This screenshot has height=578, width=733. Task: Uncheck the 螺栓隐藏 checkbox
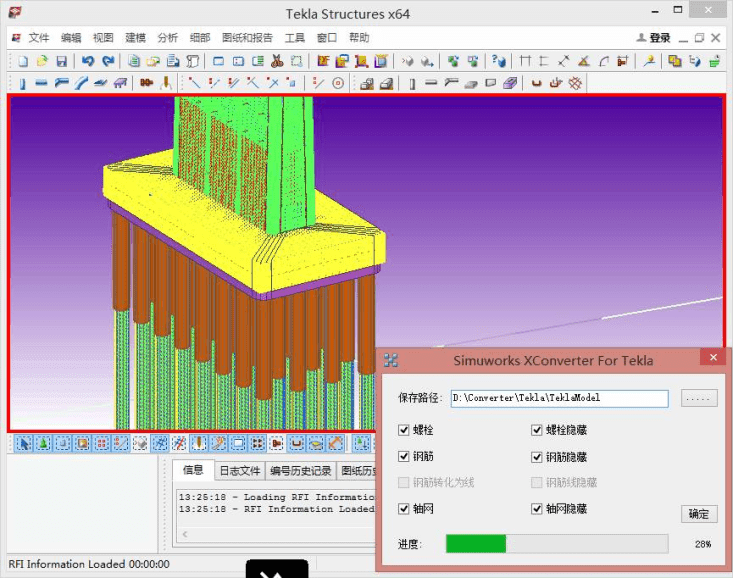pos(537,430)
